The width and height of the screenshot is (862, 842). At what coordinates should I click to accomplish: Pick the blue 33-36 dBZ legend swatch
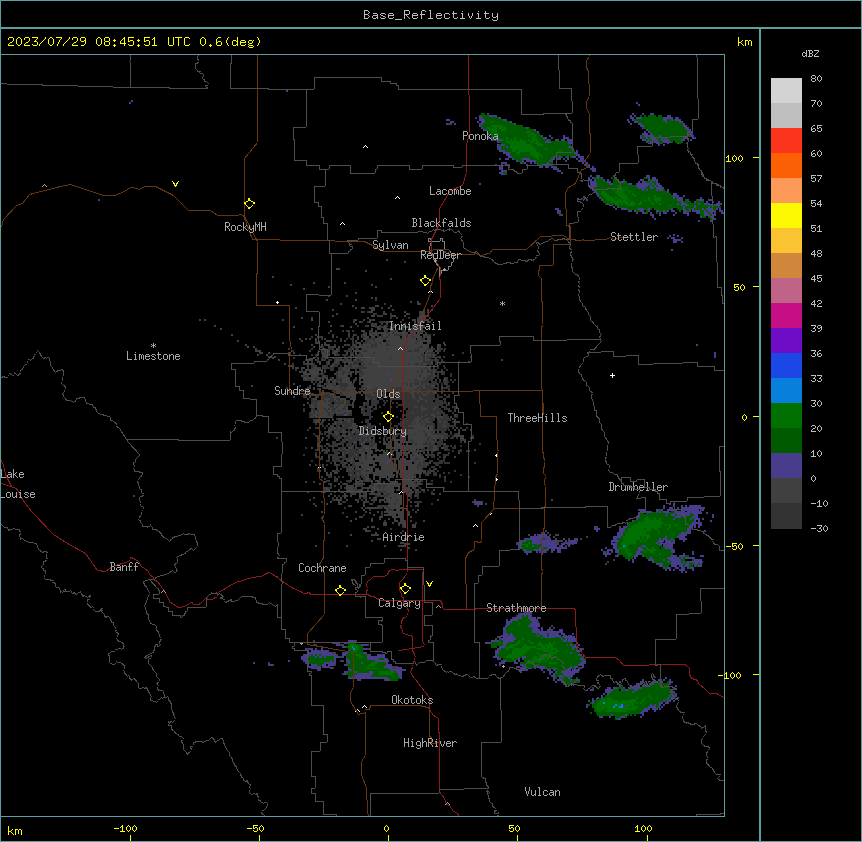786,365
